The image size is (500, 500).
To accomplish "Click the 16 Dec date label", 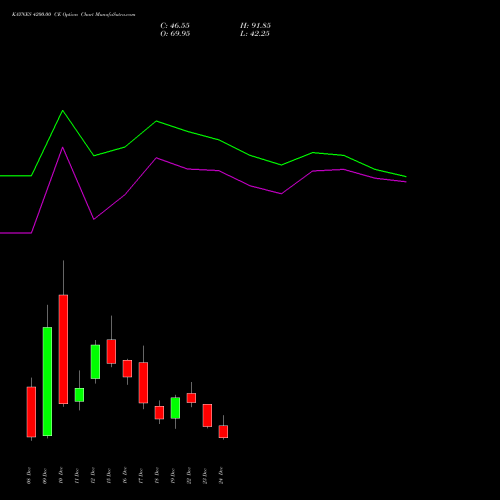I will pos(125,476).
